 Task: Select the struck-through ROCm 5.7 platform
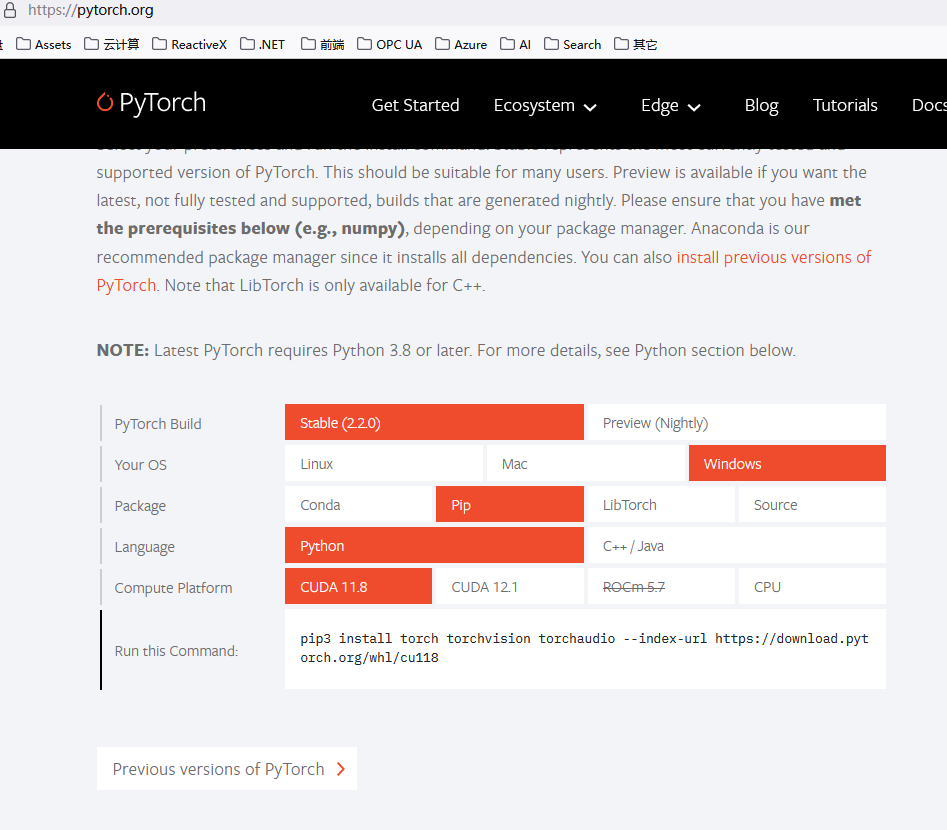pos(661,587)
